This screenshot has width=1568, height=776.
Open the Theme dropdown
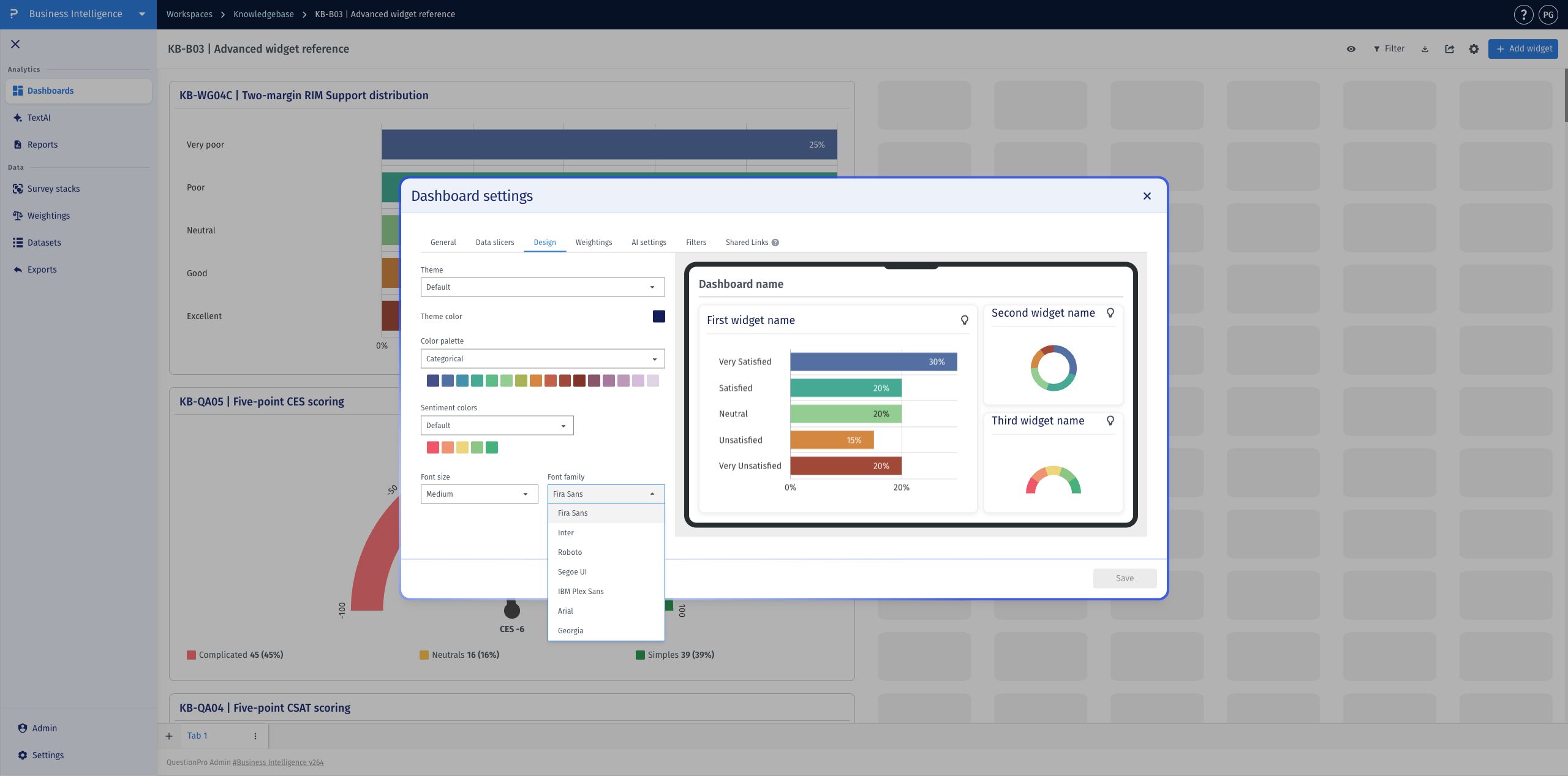pos(542,287)
